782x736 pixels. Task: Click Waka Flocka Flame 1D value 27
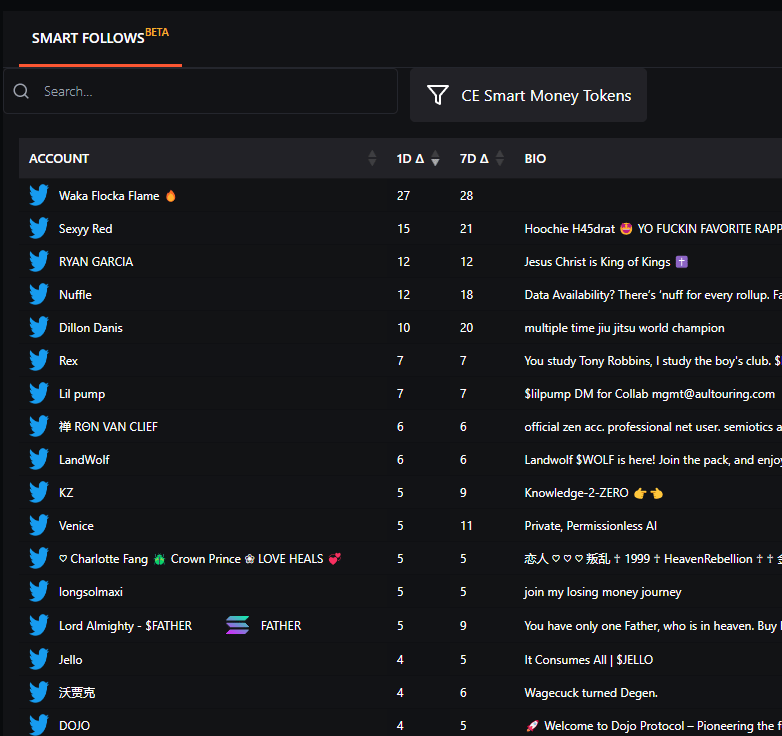(403, 195)
